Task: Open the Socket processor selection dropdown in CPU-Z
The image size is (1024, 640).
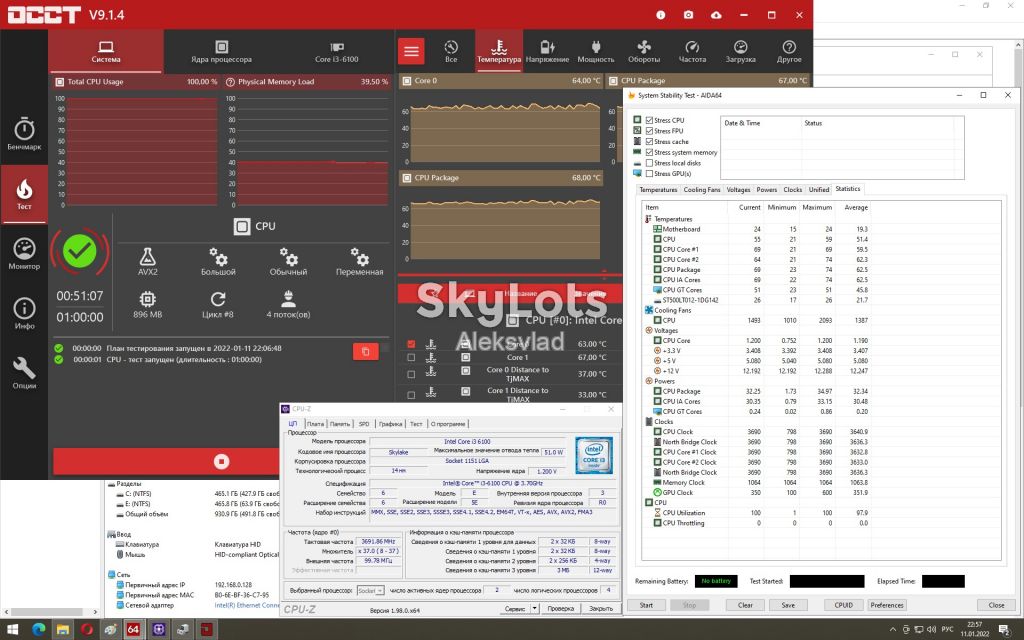Action: [370, 590]
